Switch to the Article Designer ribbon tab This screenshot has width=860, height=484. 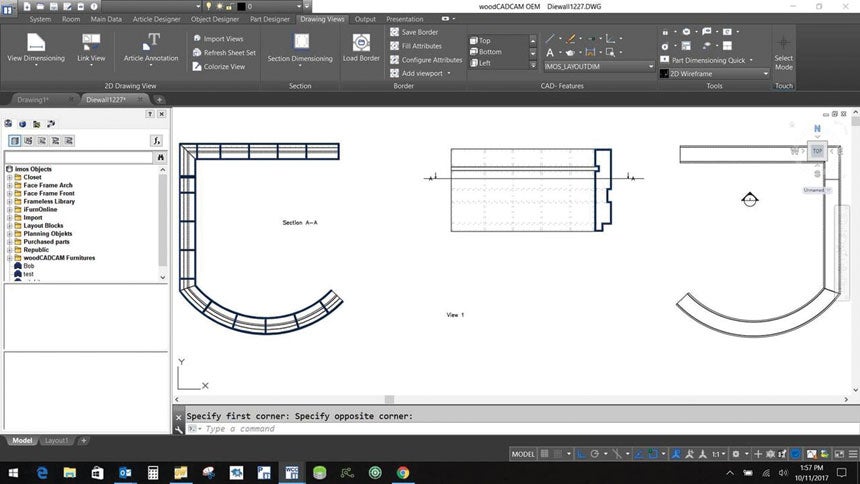tap(156, 19)
